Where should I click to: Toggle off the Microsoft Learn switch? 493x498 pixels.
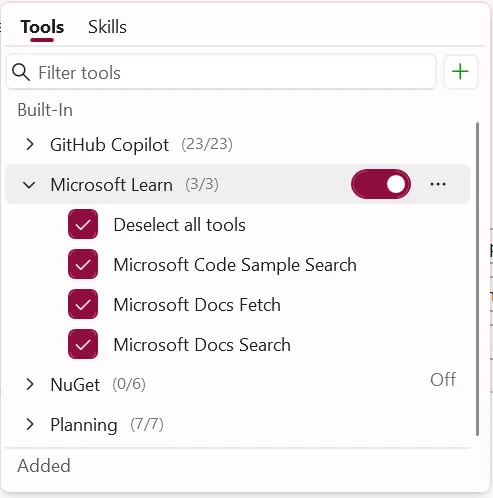pos(381,184)
